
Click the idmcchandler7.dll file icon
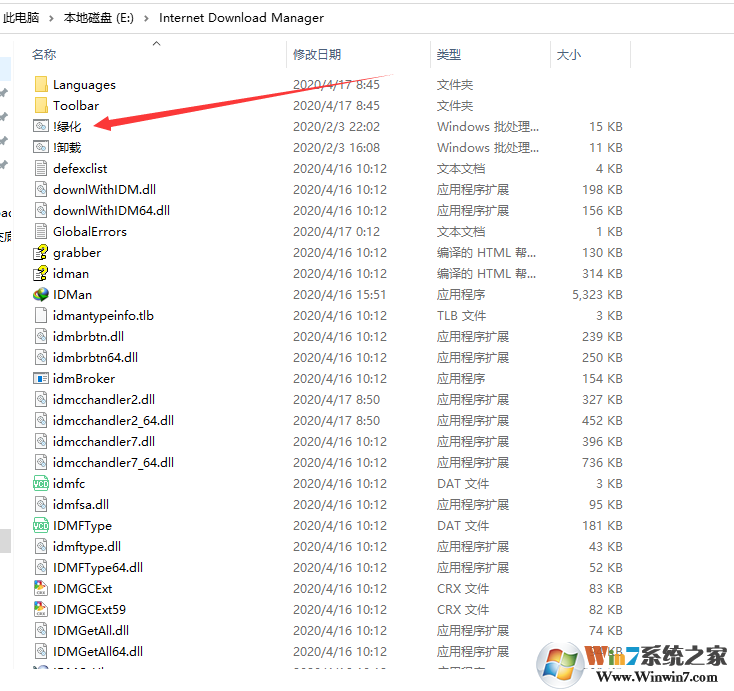41,441
